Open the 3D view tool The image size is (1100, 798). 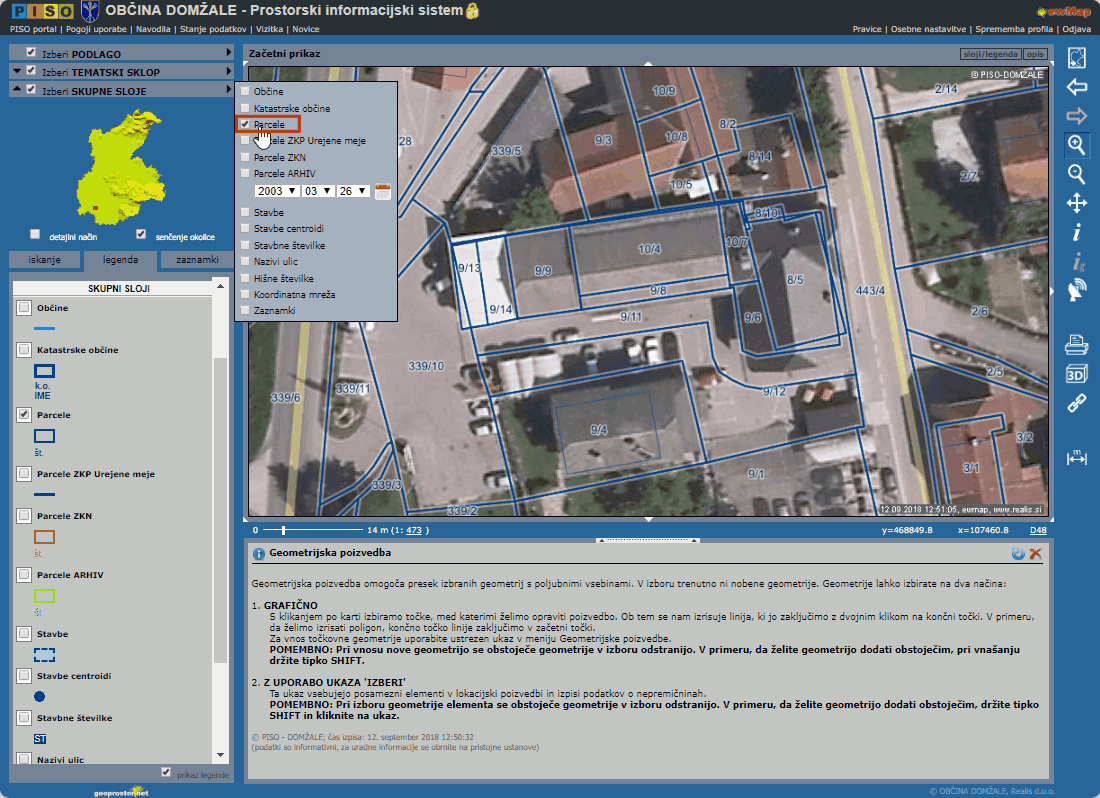click(x=1077, y=375)
